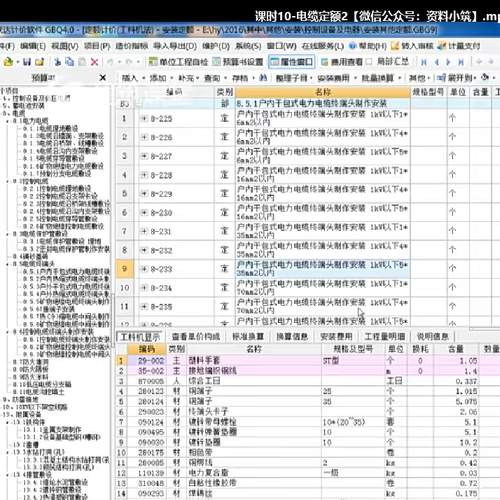The image size is (500, 500).
Task: Select code cell 29-002 in lower table
Action: pyautogui.click(x=147, y=361)
